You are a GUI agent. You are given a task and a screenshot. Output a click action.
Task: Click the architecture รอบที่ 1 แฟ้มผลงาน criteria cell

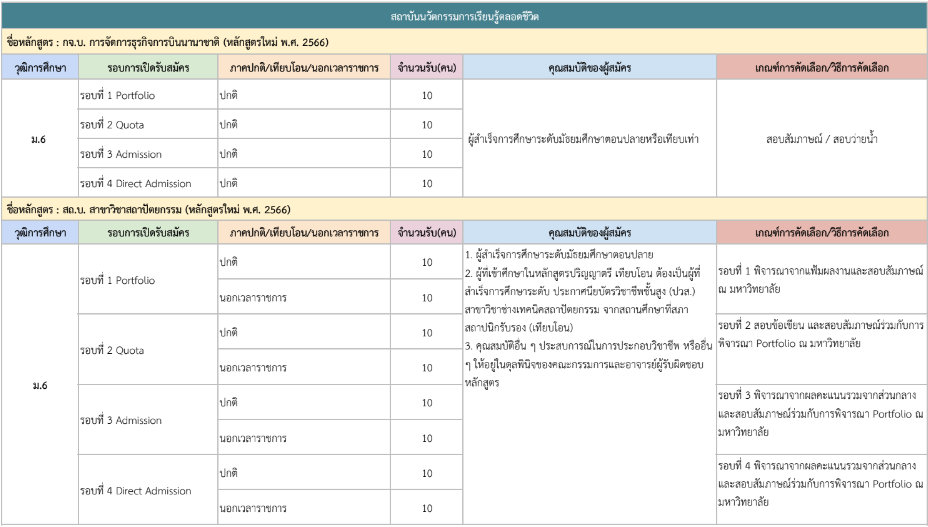click(x=821, y=279)
